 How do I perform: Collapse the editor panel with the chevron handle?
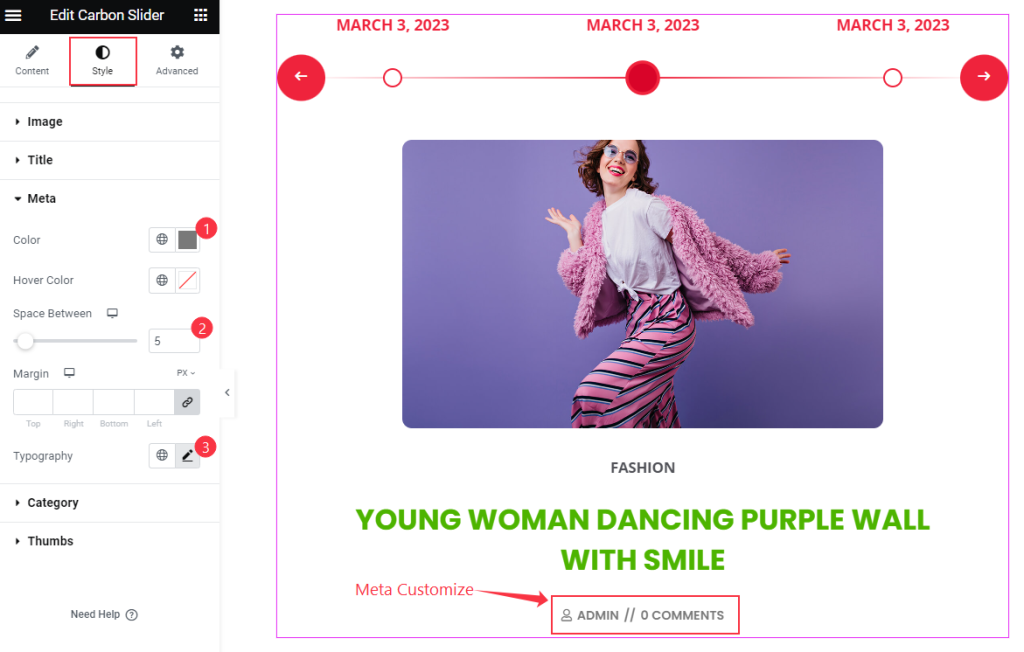pyautogui.click(x=227, y=393)
